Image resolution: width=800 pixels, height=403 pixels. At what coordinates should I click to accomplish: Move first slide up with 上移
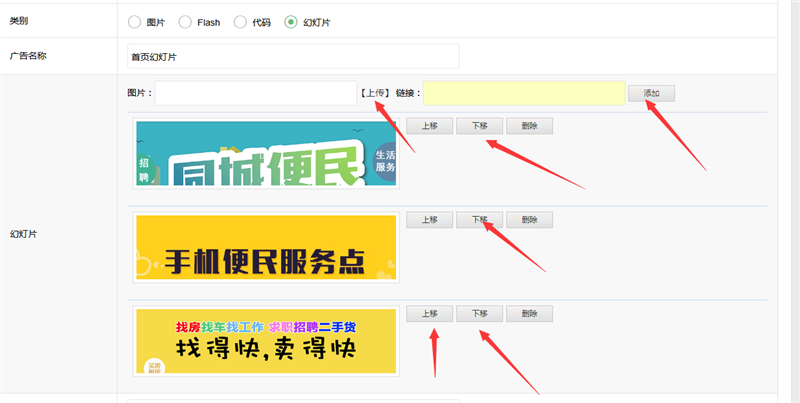tap(429, 126)
